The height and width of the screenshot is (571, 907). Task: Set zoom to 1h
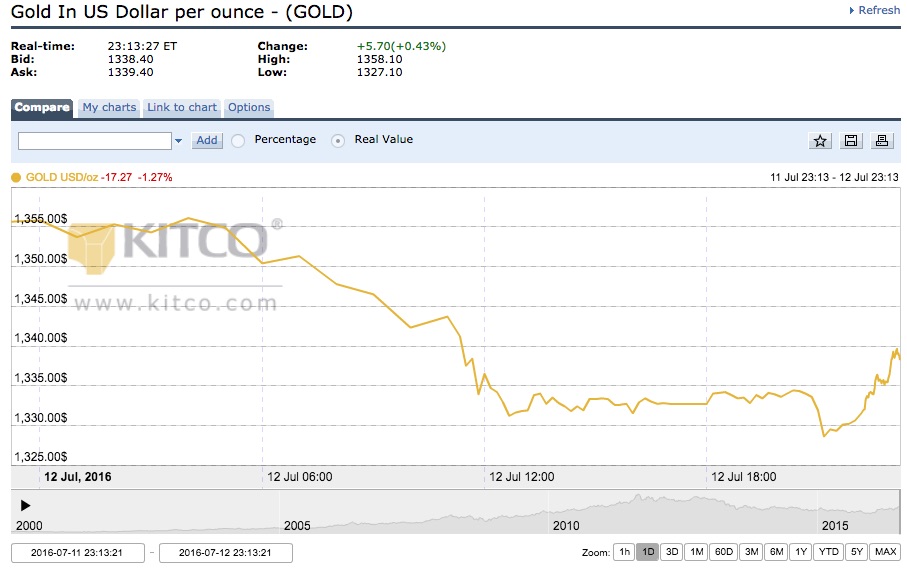click(624, 552)
